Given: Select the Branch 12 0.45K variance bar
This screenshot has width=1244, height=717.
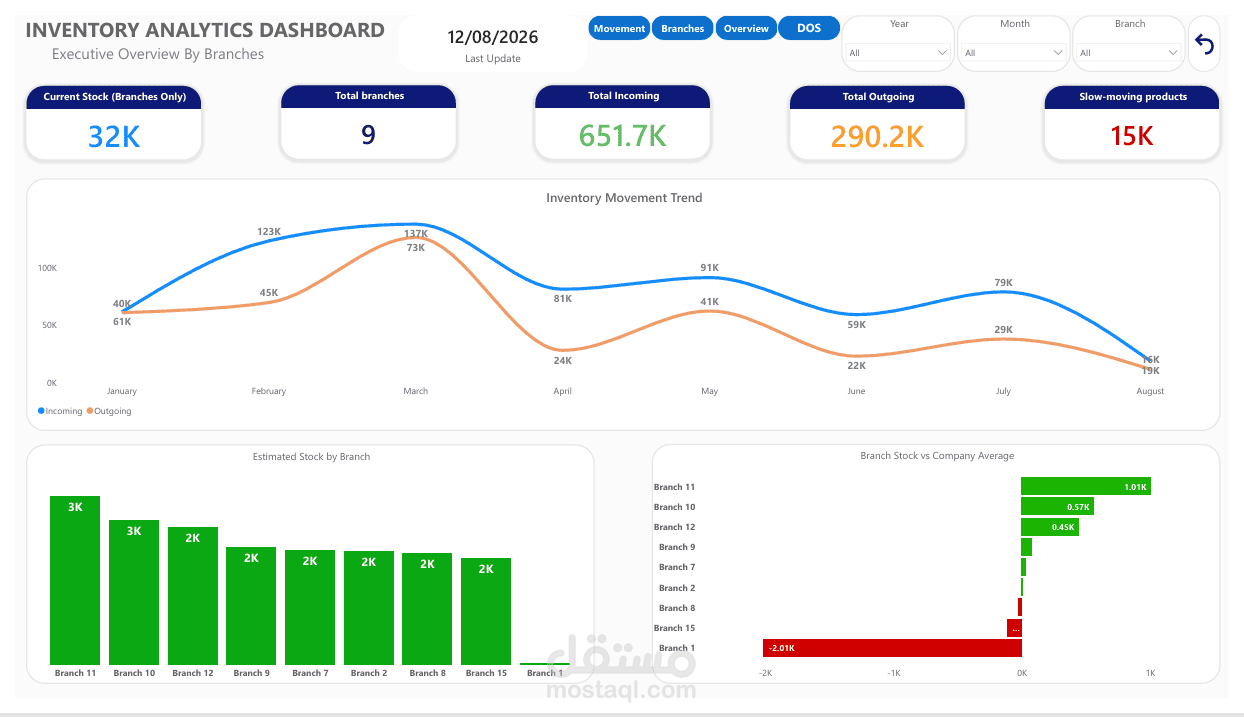Looking at the screenshot, I should pyautogui.click(x=1050, y=527).
